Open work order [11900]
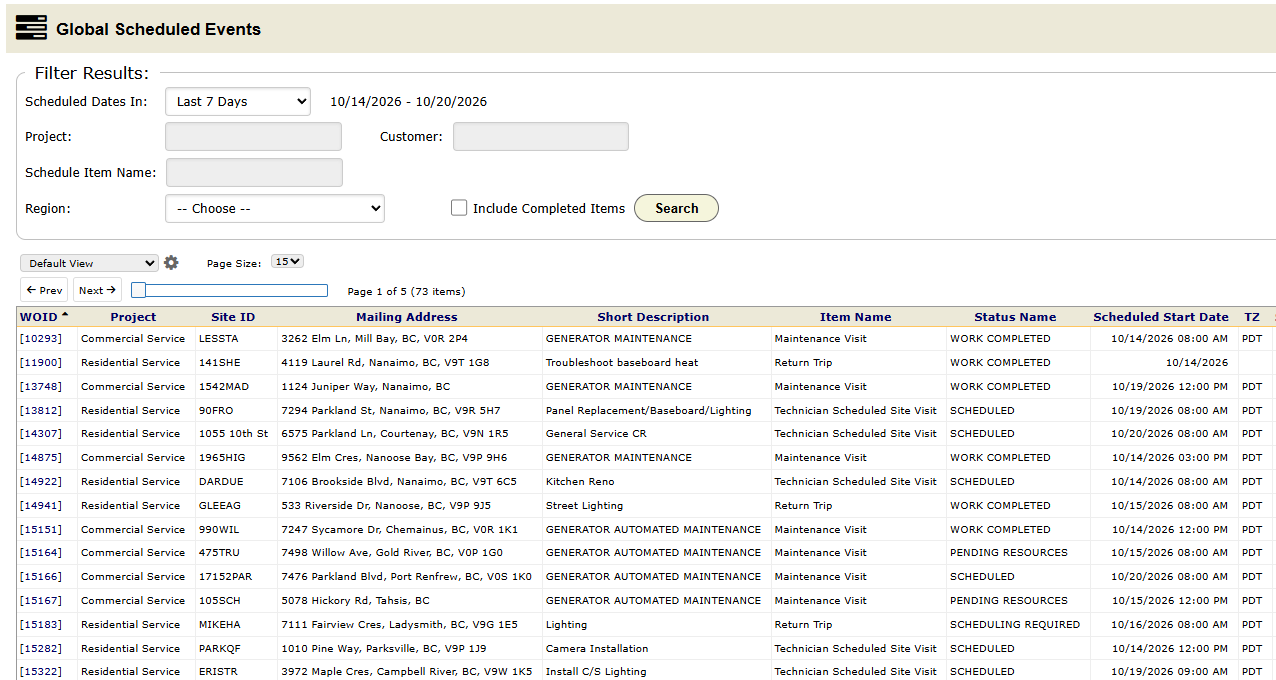This screenshot has width=1276, height=680. pos(40,362)
